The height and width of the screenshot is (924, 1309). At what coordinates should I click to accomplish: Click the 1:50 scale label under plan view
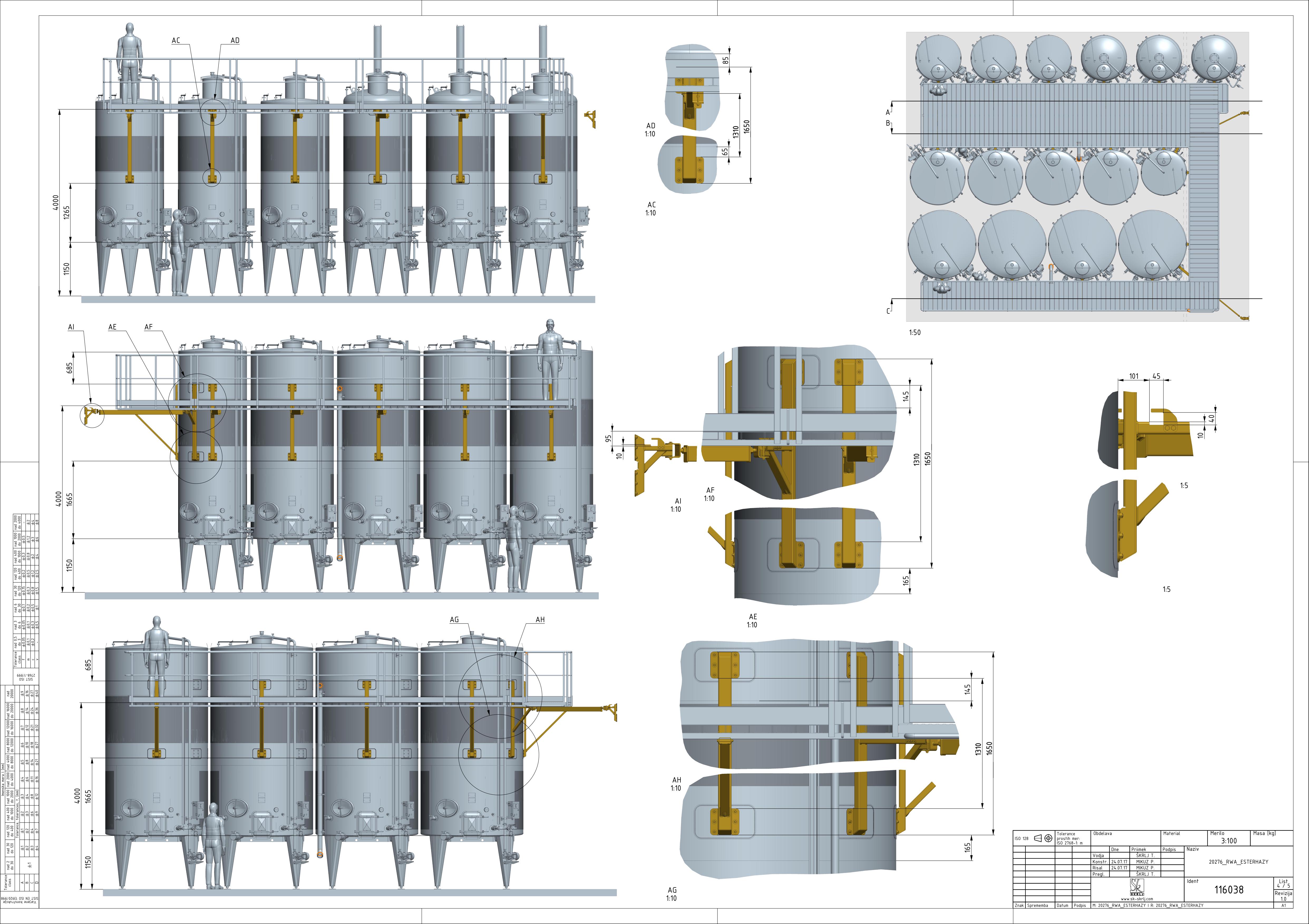914,332
